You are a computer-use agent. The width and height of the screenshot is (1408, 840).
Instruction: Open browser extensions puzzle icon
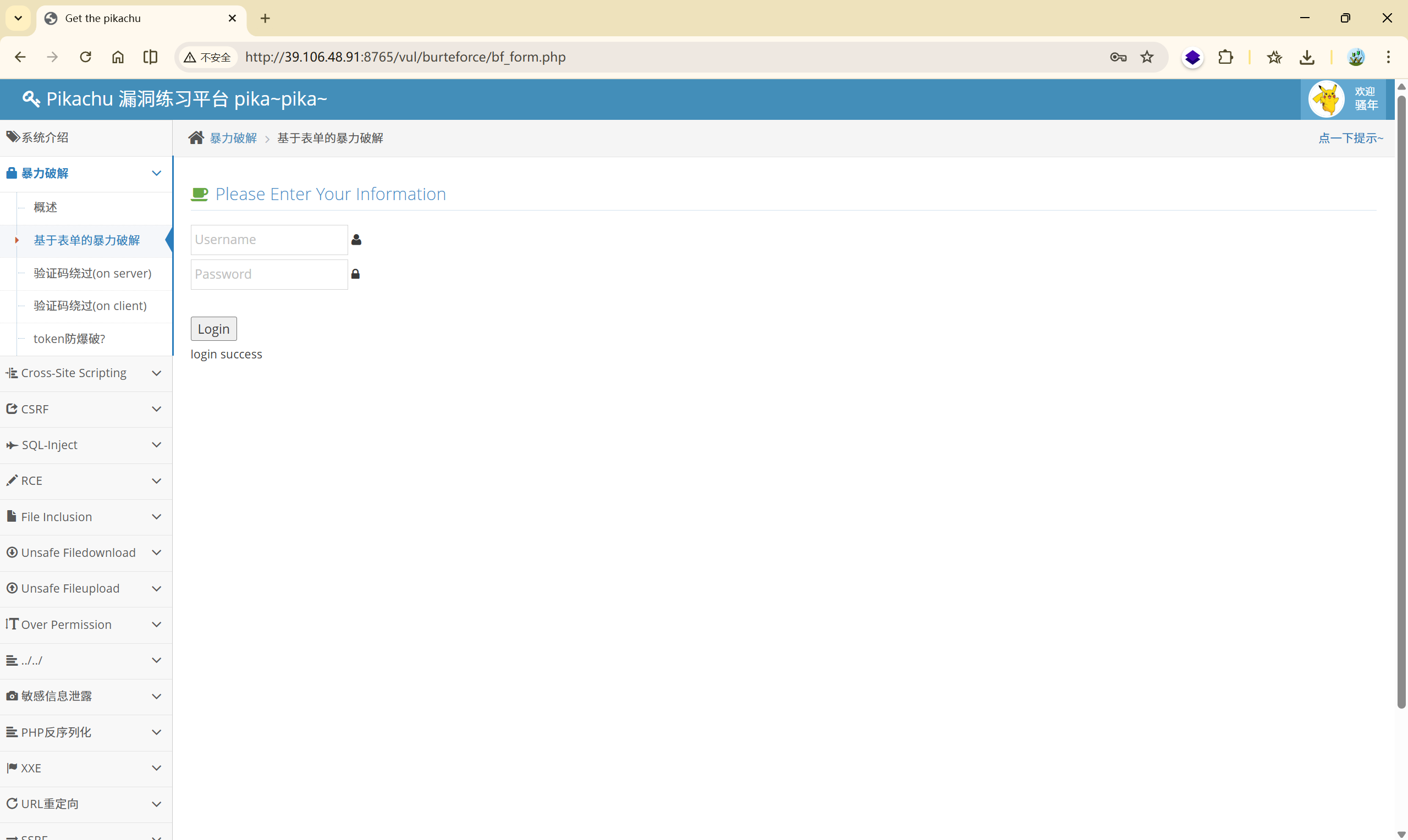click(x=1225, y=57)
